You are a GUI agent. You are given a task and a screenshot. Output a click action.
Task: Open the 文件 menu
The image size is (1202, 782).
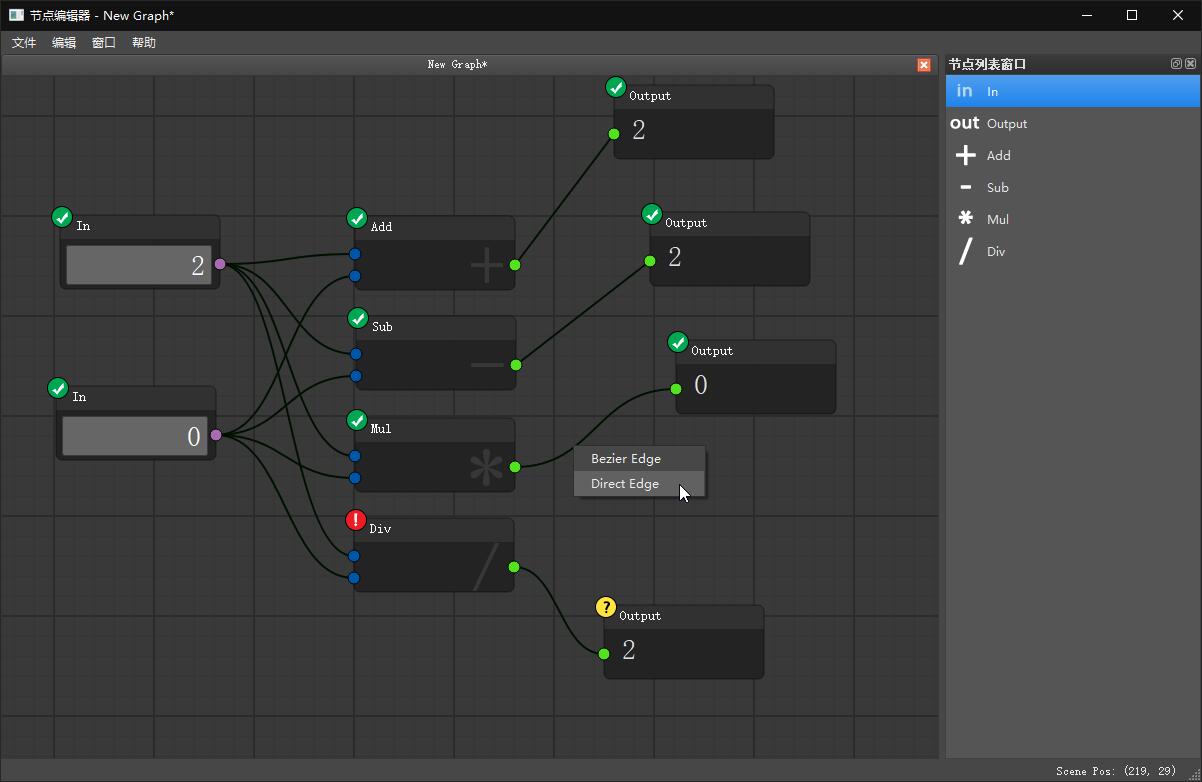click(24, 42)
